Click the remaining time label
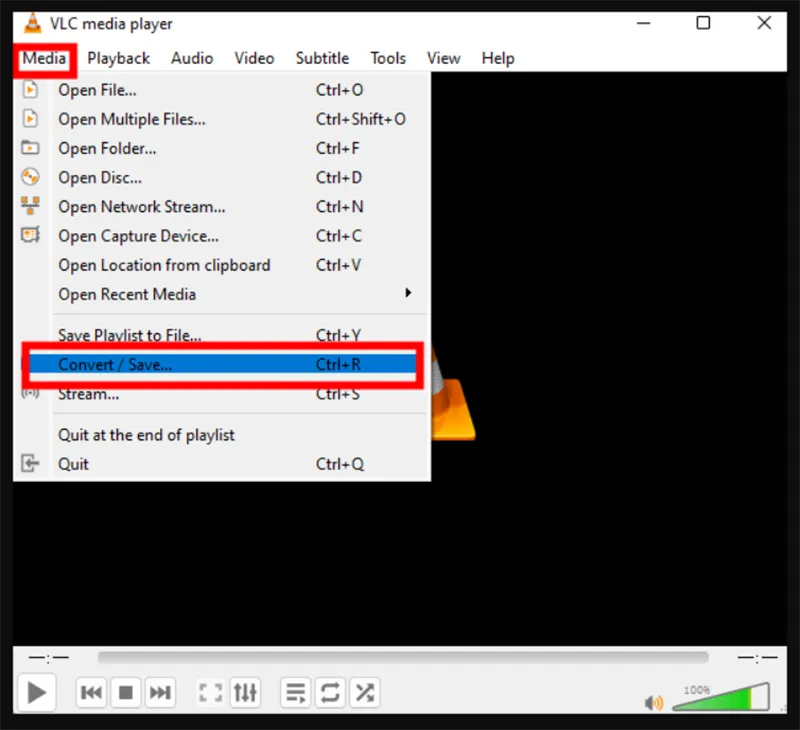The height and width of the screenshot is (730, 800). click(757, 657)
